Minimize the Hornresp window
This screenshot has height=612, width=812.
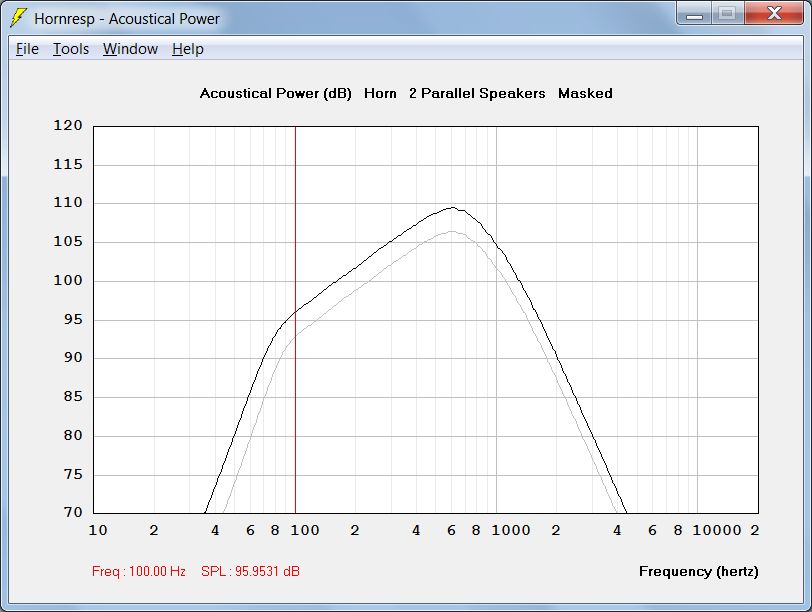click(694, 13)
